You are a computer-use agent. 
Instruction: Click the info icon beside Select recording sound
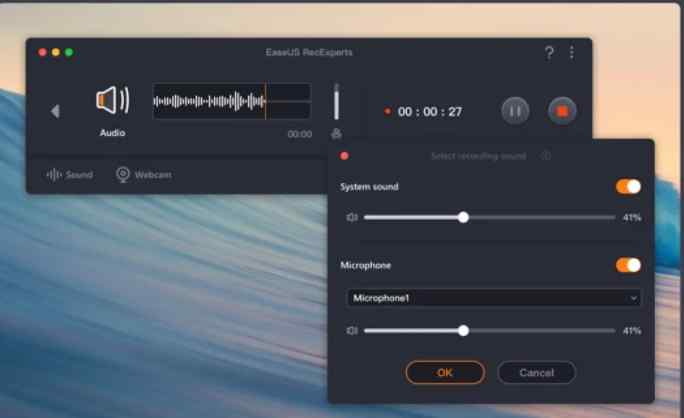click(546, 156)
